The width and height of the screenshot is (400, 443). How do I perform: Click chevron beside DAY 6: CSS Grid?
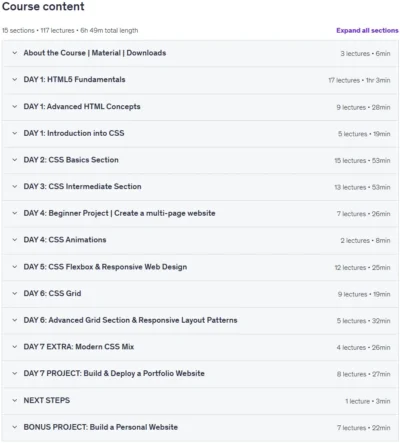tap(15, 294)
